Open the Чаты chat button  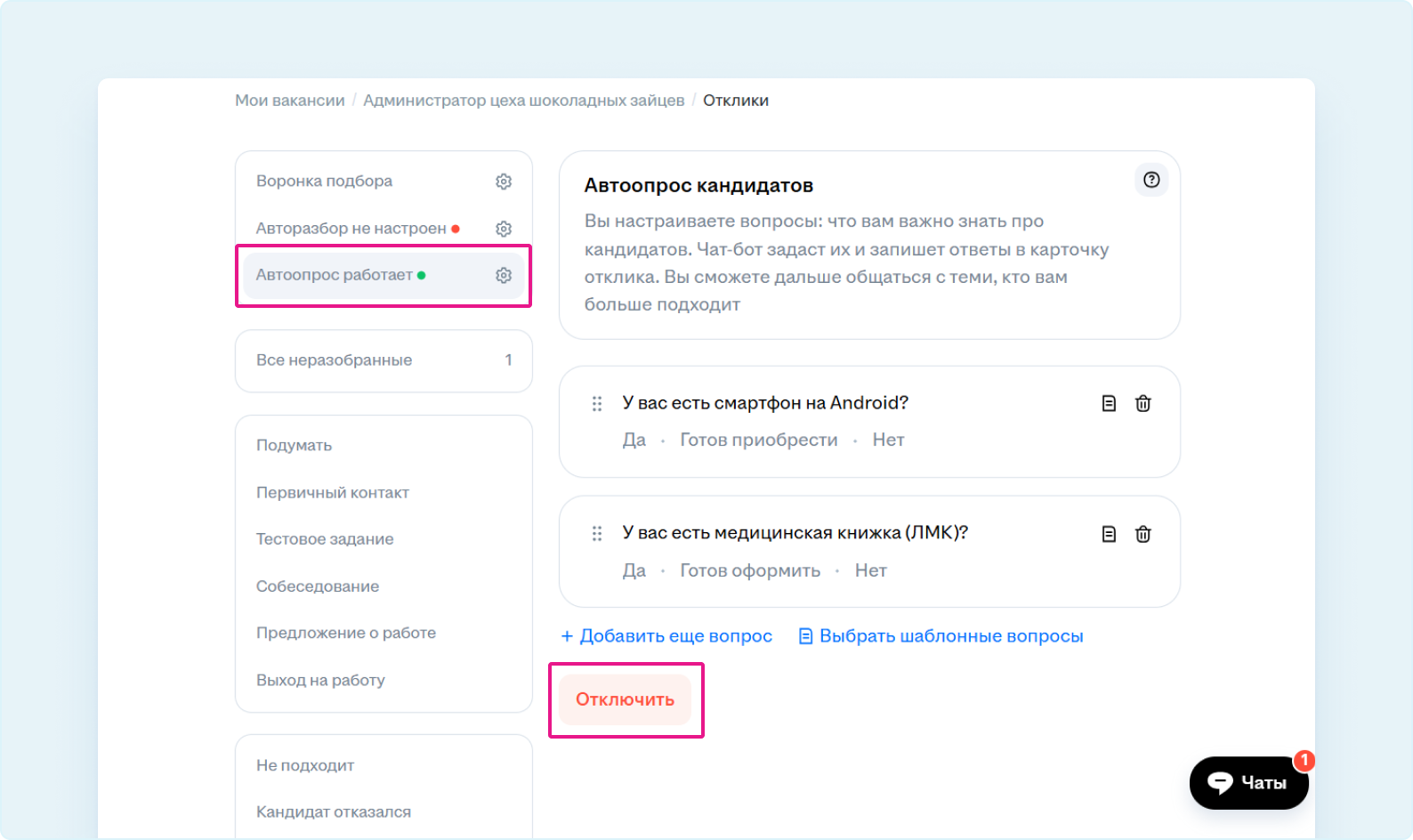coord(1247,783)
